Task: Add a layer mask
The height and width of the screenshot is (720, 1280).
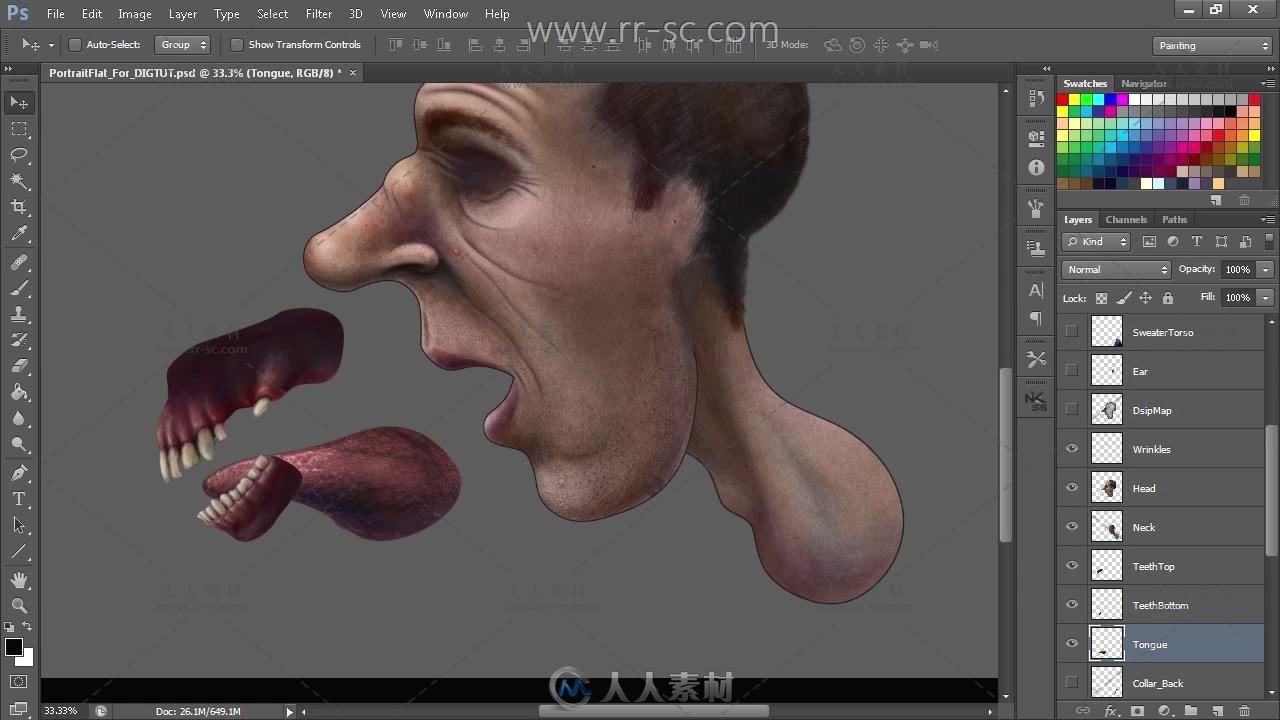Action: 1137,710
